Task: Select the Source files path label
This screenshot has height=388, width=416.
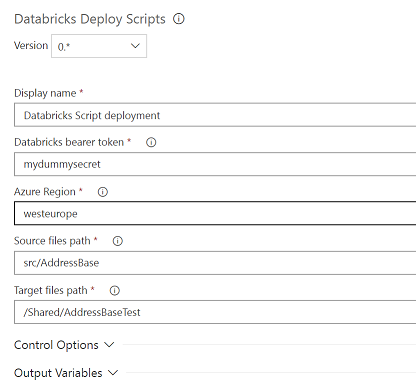Action: pos(52,241)
